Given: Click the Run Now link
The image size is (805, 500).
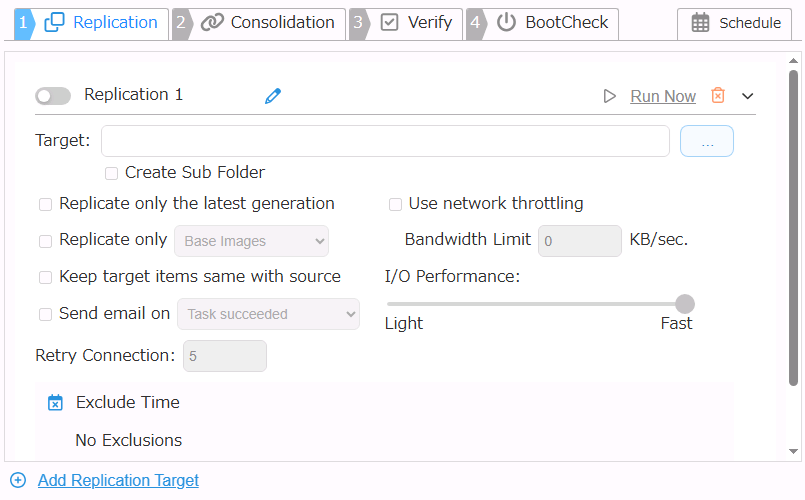Looking at the screenshot, I should point(662,96).
